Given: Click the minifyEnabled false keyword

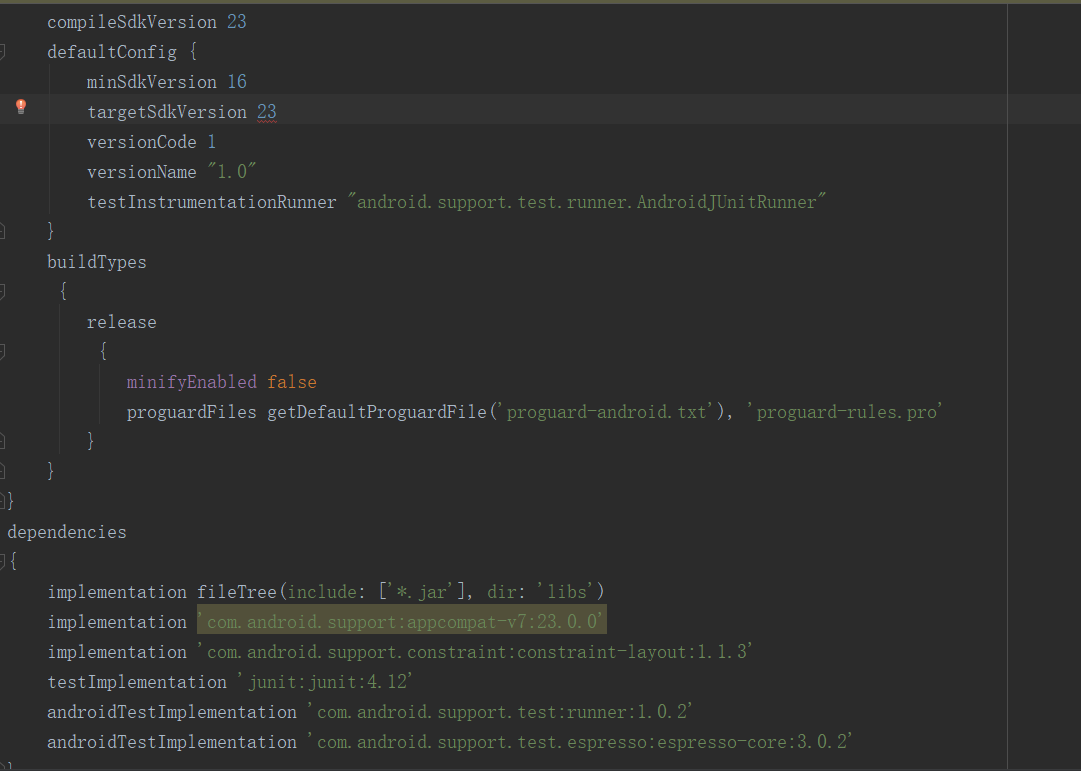Looking at the screenshot, I should tap(291, 381).
